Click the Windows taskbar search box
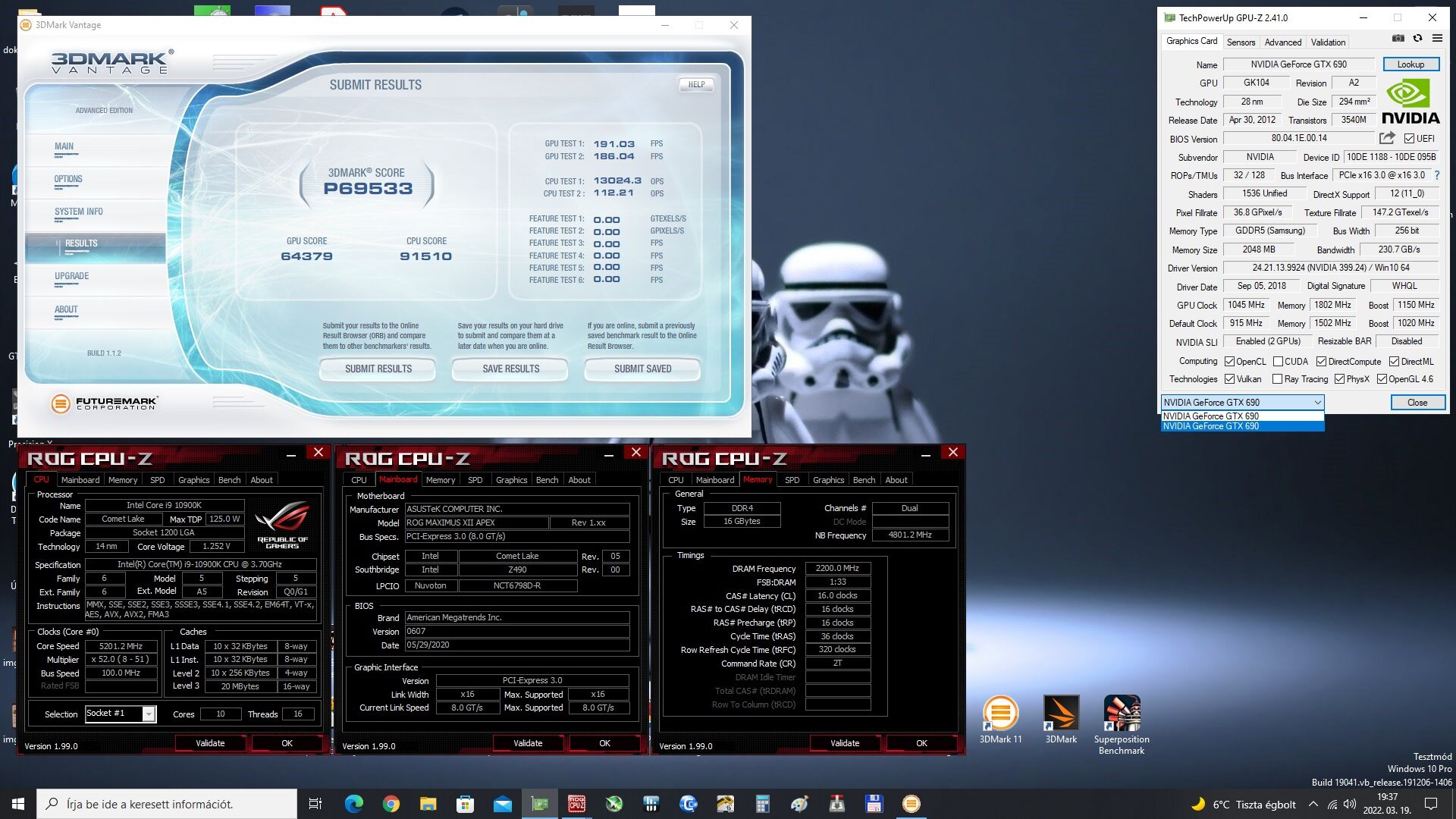The width and height of the screenshot is (1456, 819). [167, 804]
